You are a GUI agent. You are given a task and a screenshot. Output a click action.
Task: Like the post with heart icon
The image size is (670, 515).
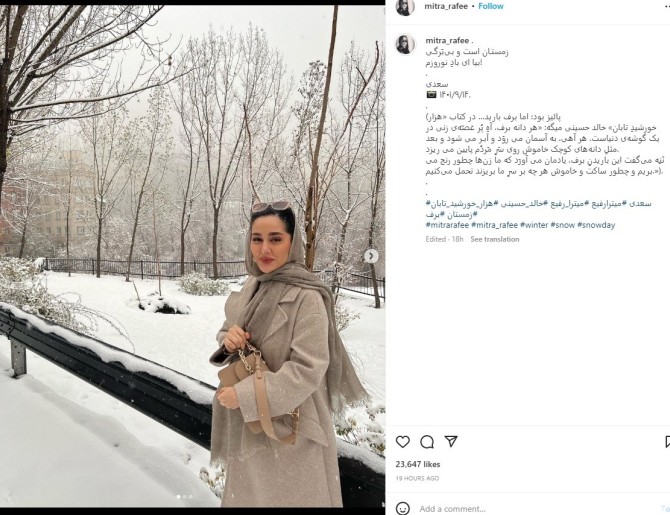click(x=403, y=441)
